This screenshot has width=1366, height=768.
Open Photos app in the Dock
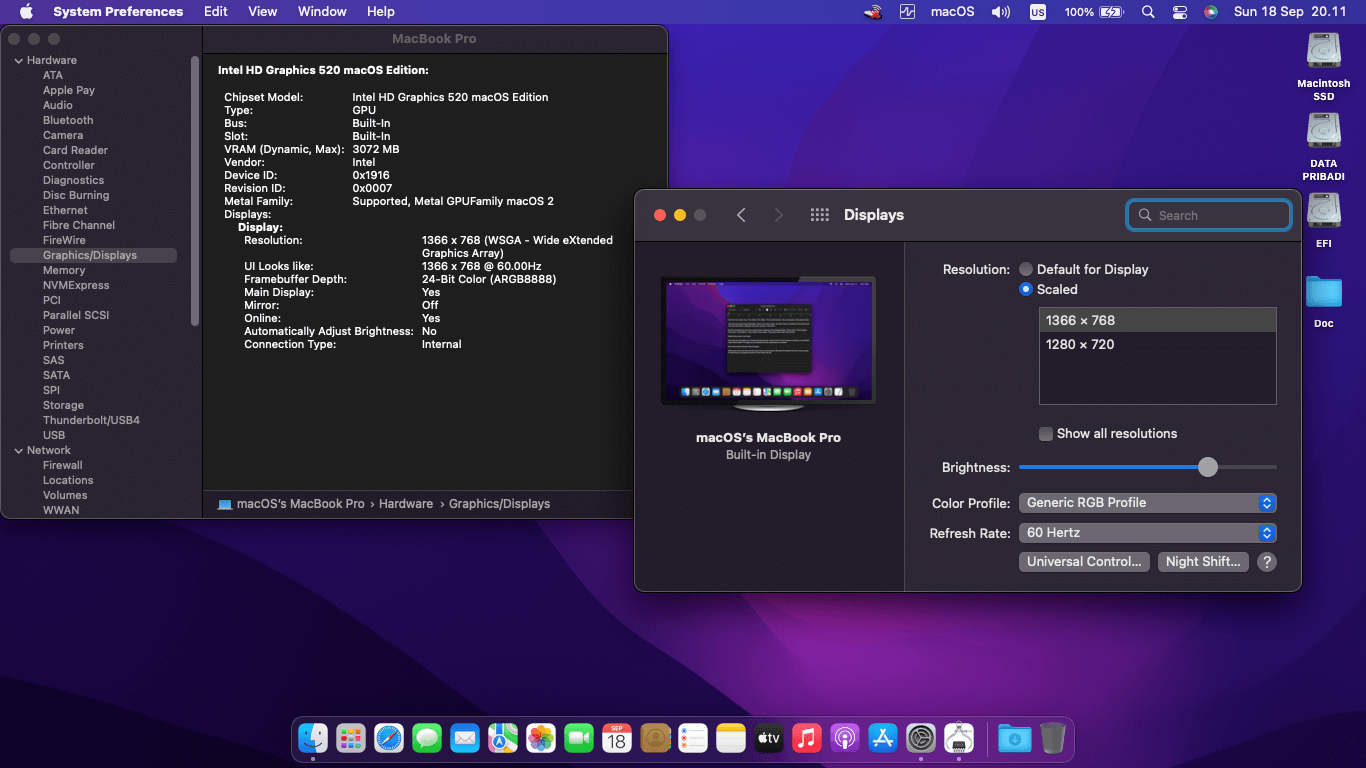coord(541,739)
